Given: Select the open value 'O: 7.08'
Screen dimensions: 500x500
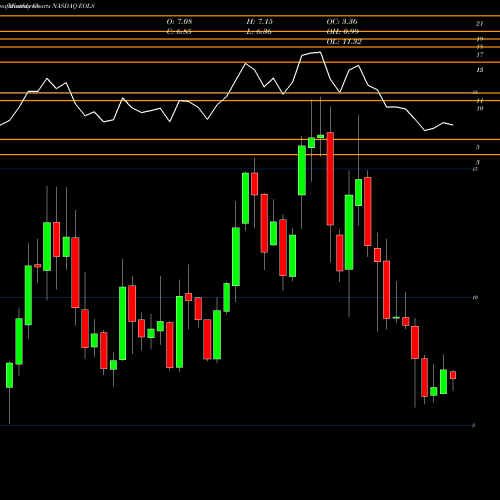Looking at the screenshot, I should (179, 22).
